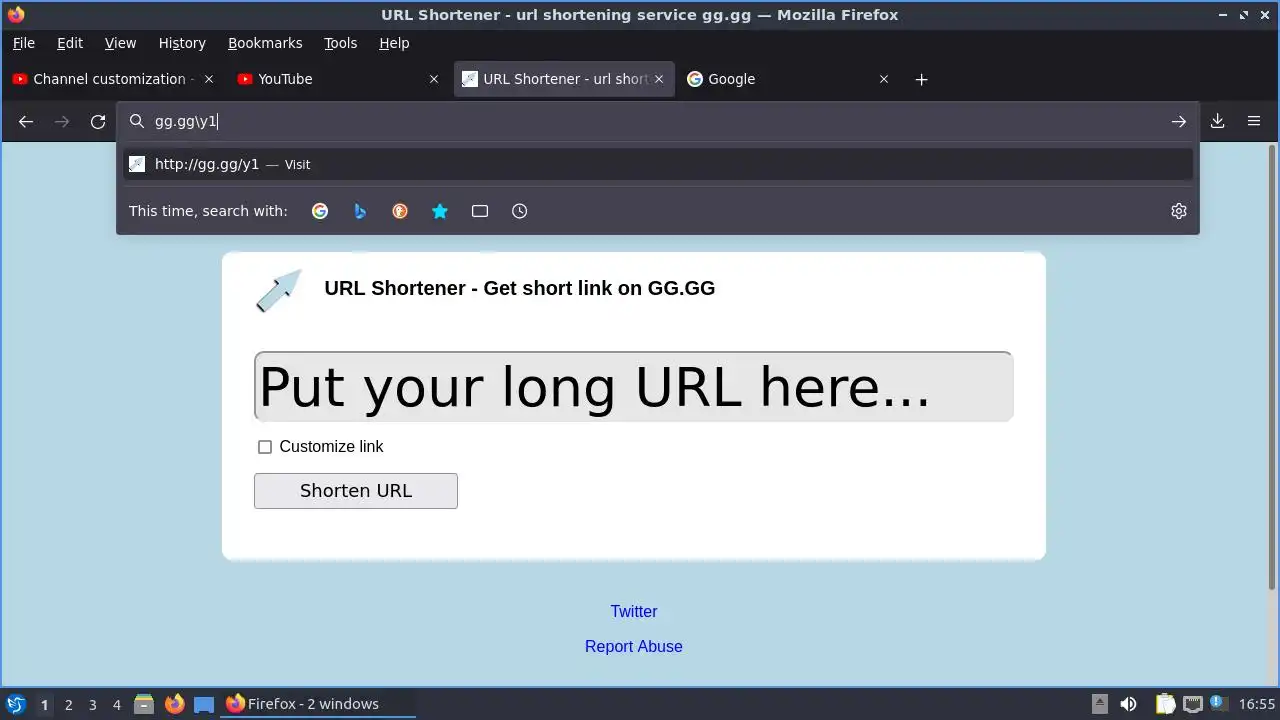Open the View menu
The height and width of the screenshot is (720, 1280).
click(x=120, y=43)
